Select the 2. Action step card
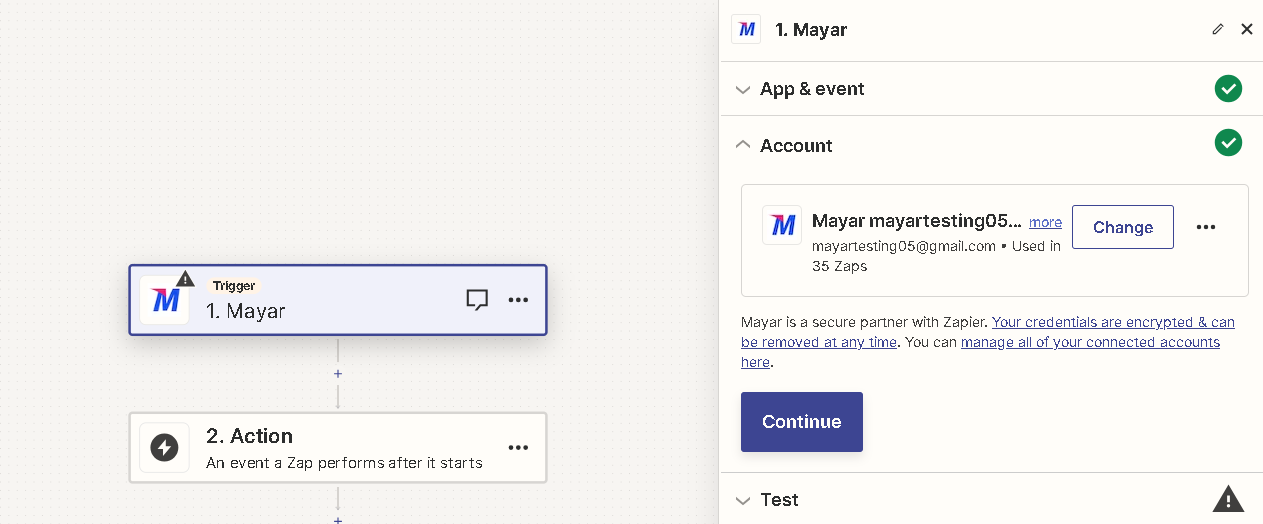 click(x=338, y=447)
